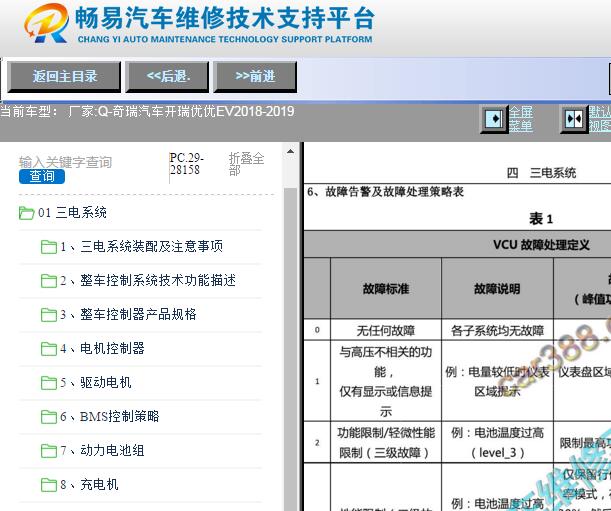This screenshot has width=611, height=511.
Task: Click the 畅易汽车维修技术支持平台 title
Action: click(x=225, y=18)
